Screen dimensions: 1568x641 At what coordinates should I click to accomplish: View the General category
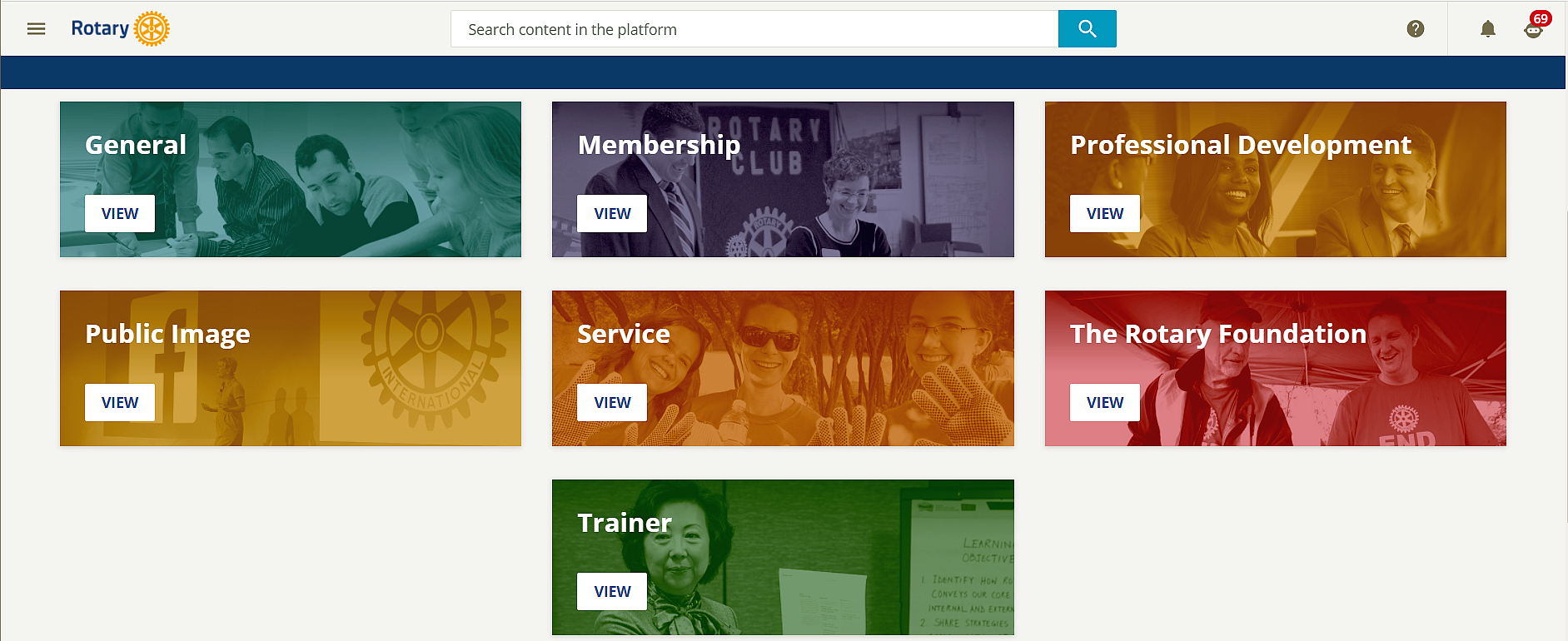[120, 214]
